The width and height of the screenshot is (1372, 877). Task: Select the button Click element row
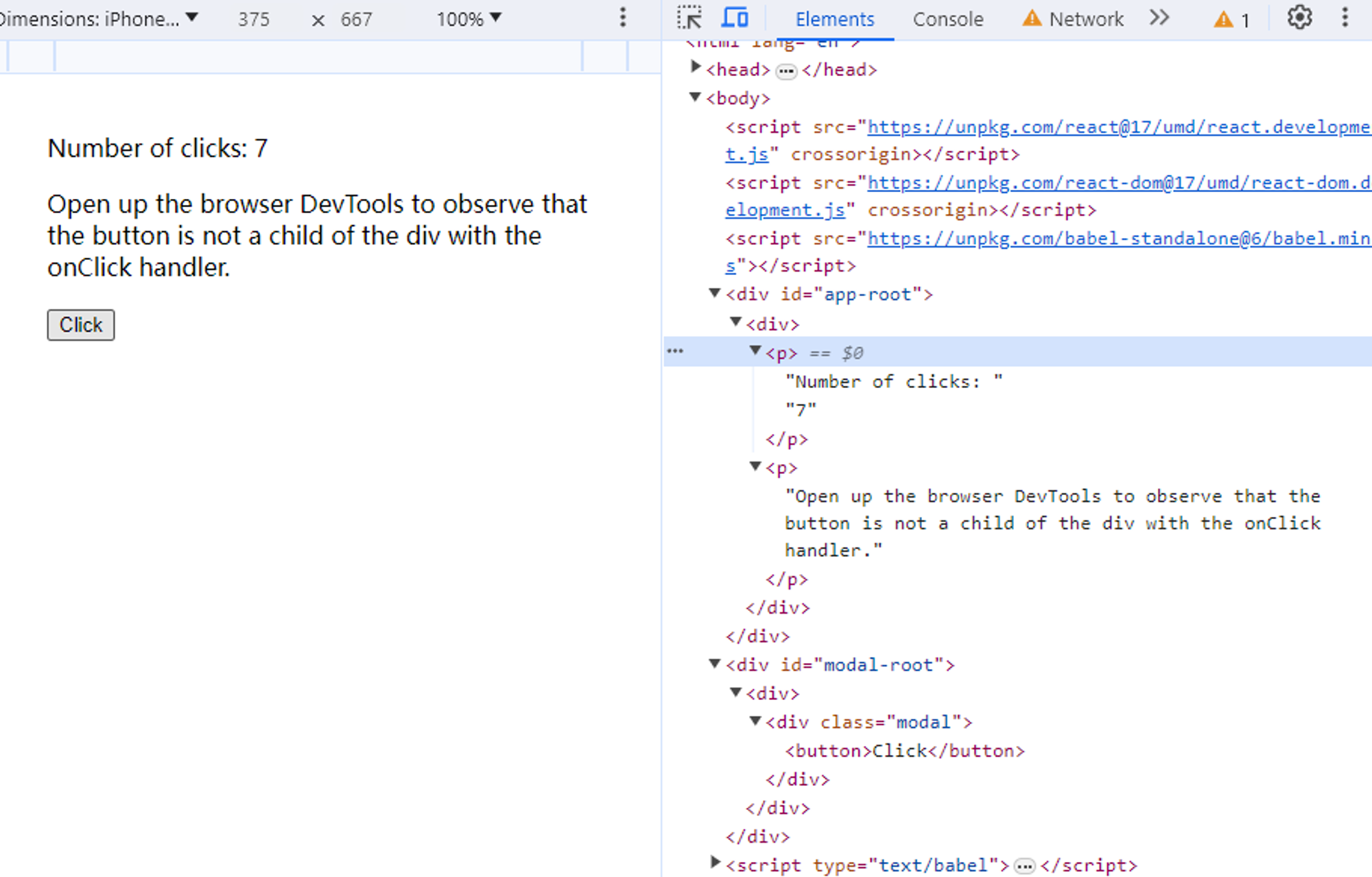point(905,751)
